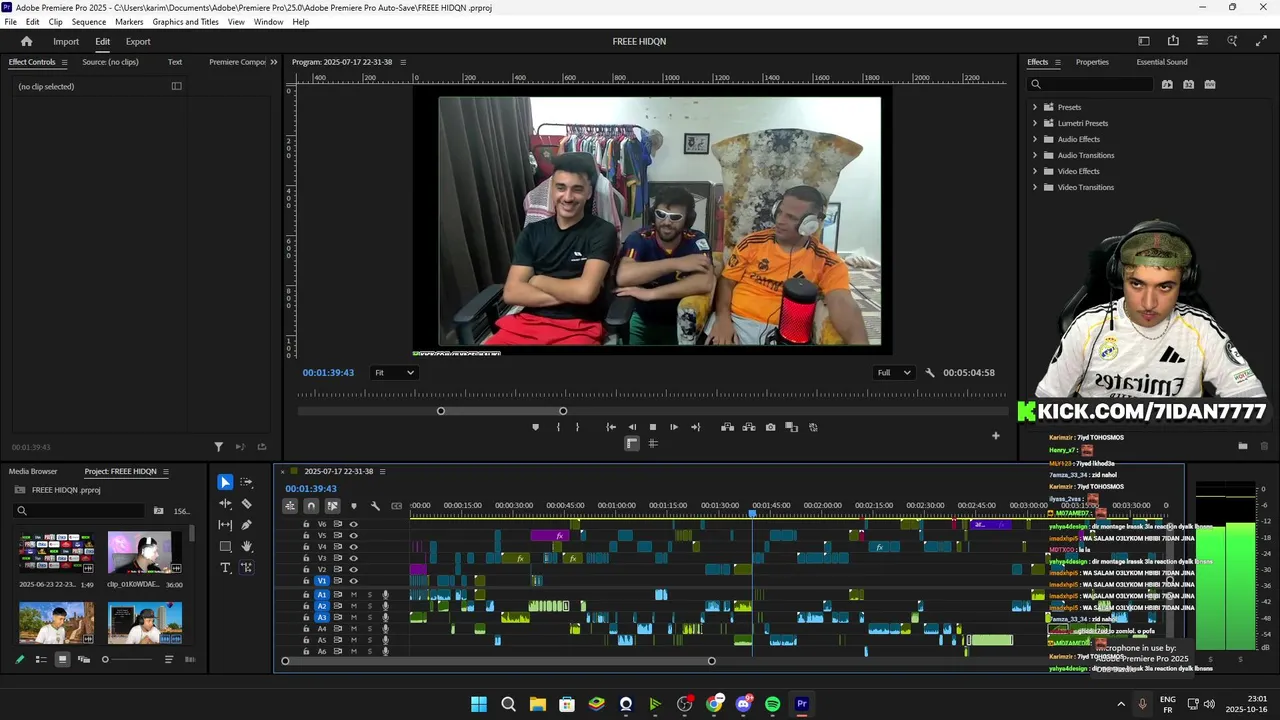The height and width of the screenshot is (720, 1280).
Task: Click the Lift button
Action: click(727, 427)
